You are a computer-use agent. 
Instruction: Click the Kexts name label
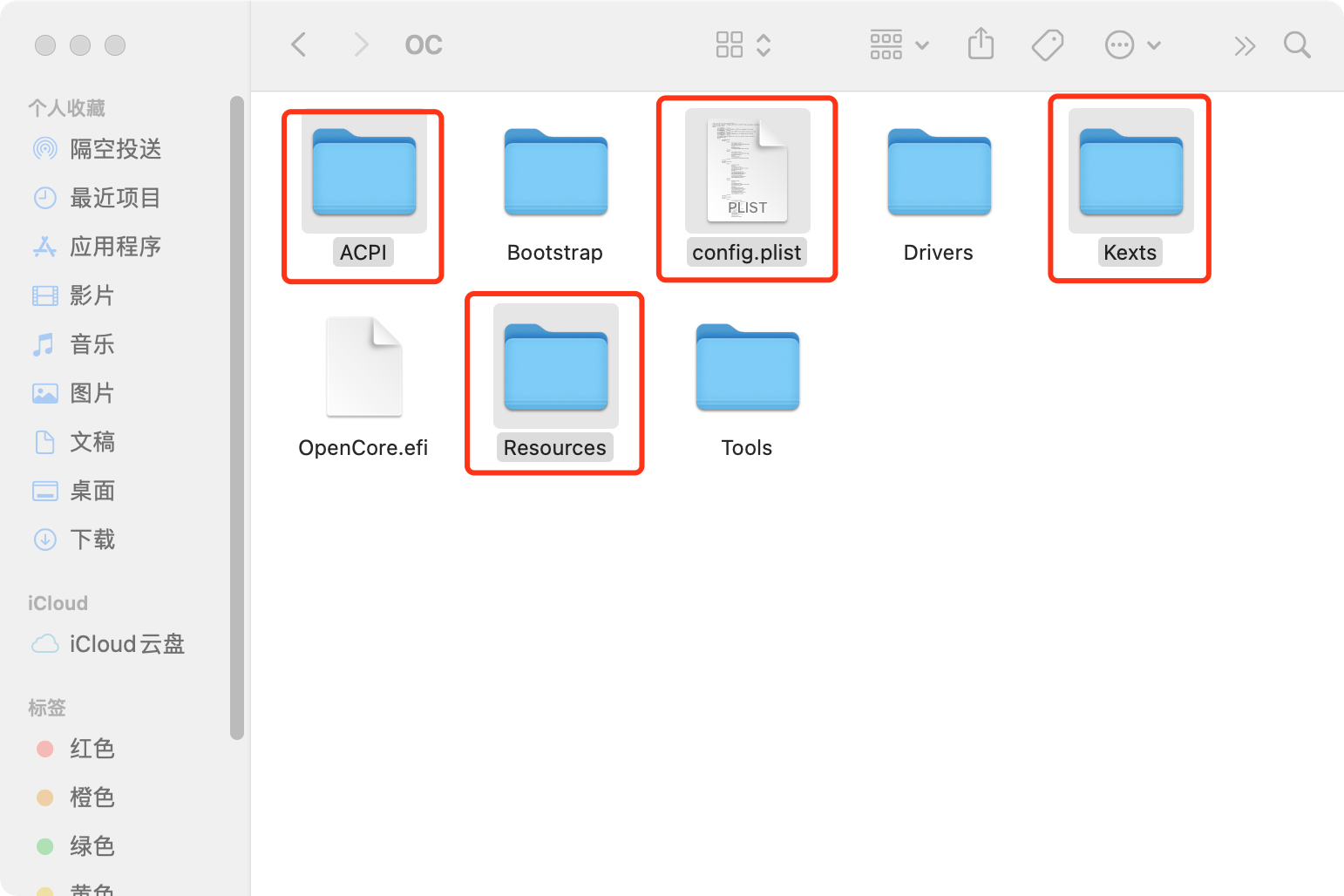coord(1130,253)
